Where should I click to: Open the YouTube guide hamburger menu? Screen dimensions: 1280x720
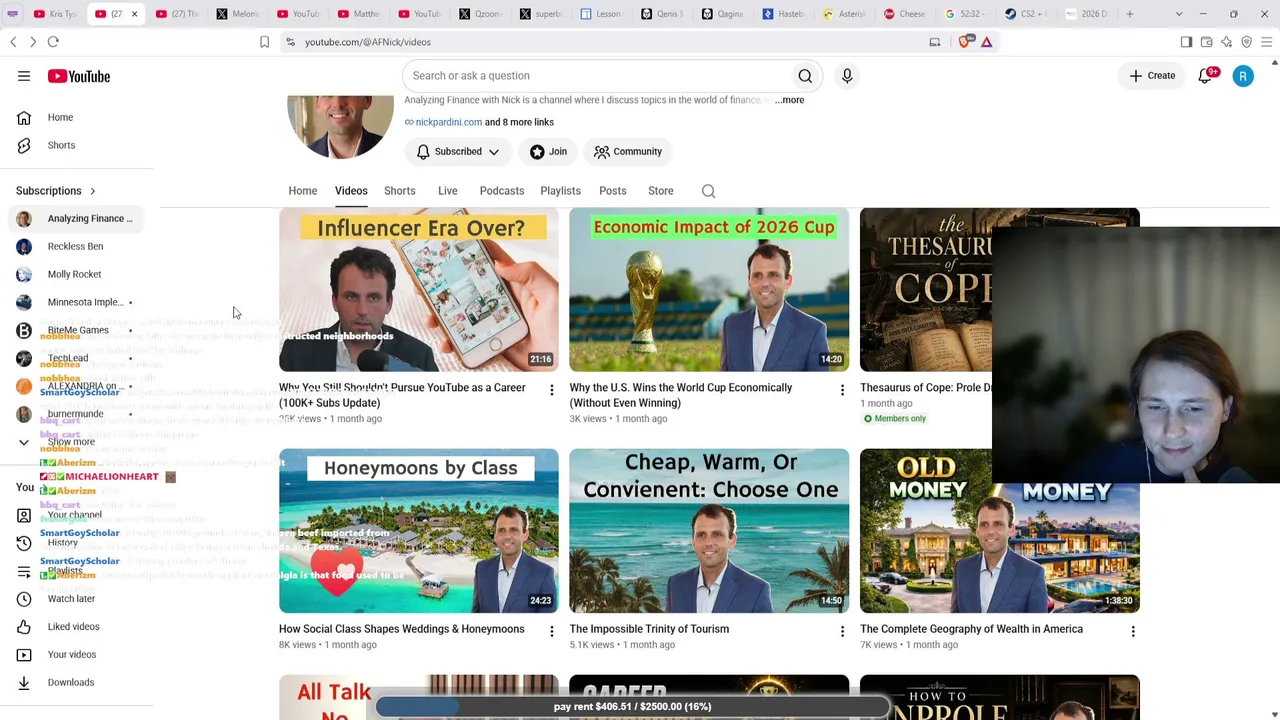pyautogui.click(x=24, y=76)
